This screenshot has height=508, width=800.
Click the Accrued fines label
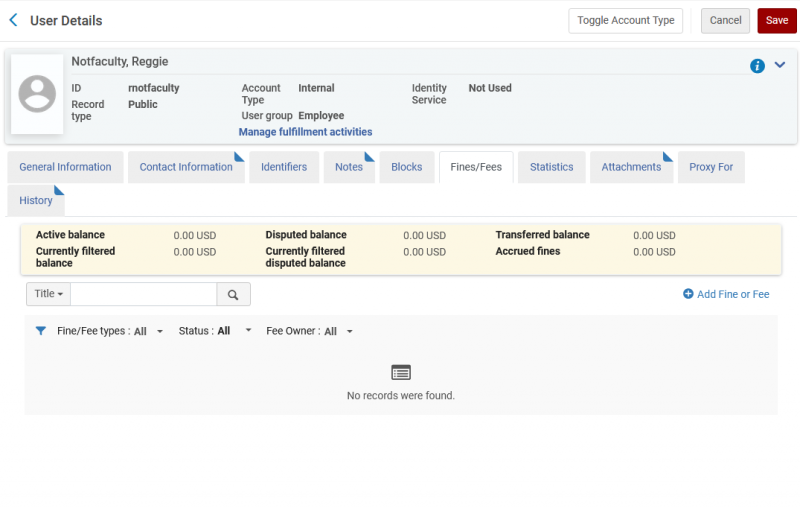[x=528, y=251]
